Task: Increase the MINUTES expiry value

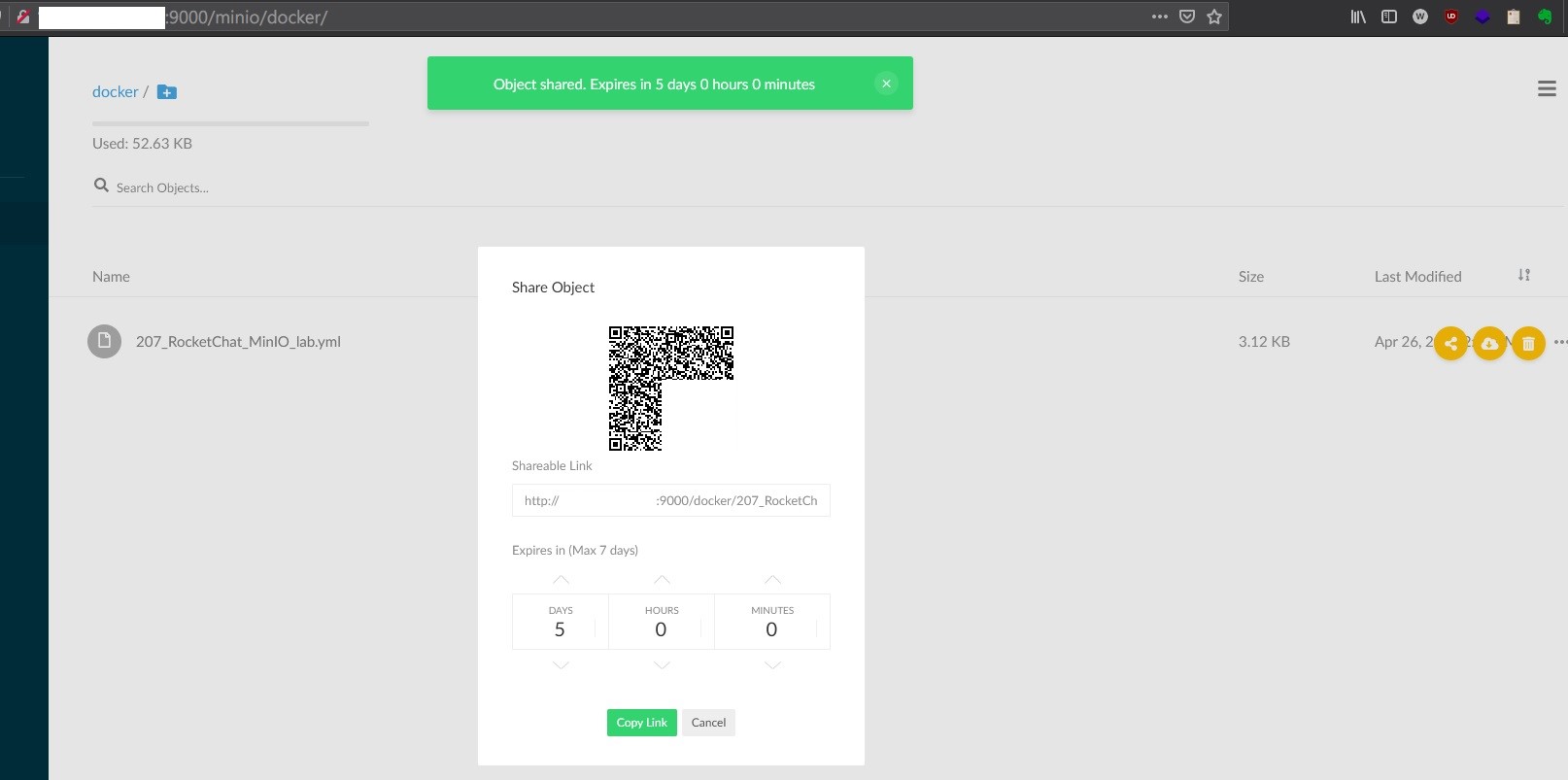Action: 772,579
